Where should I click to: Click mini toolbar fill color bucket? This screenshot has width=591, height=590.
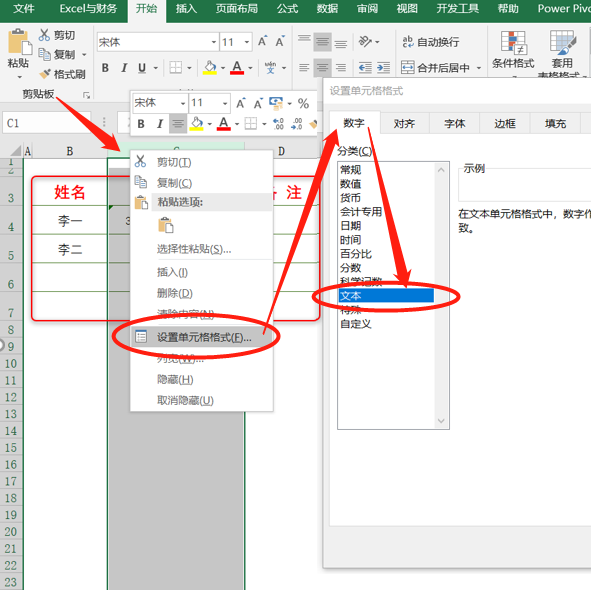(x=196, y=123)
